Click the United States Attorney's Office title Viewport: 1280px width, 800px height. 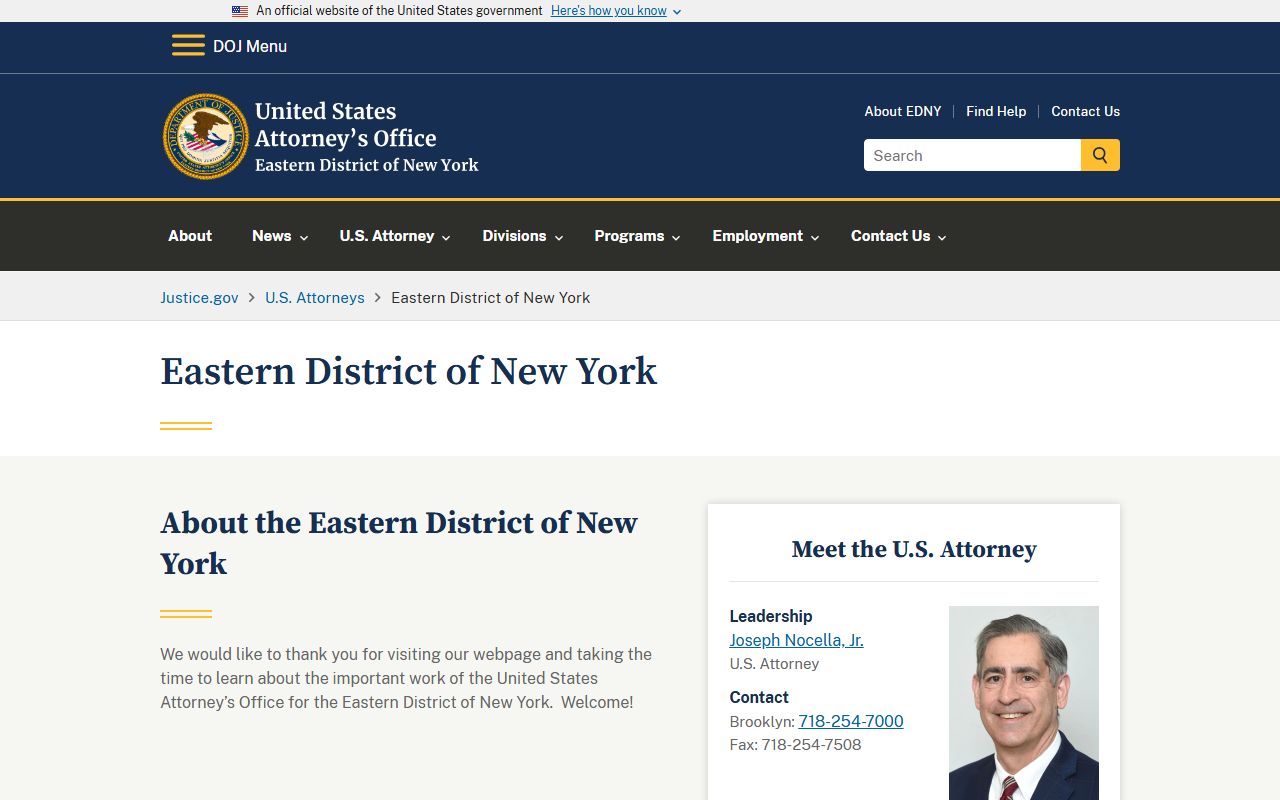[346, 125]
